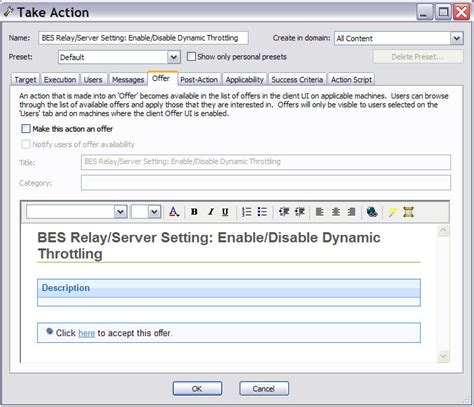This screenshot has width=474, height=407.
Task: Click the Name input field
Action: [143, 38]
